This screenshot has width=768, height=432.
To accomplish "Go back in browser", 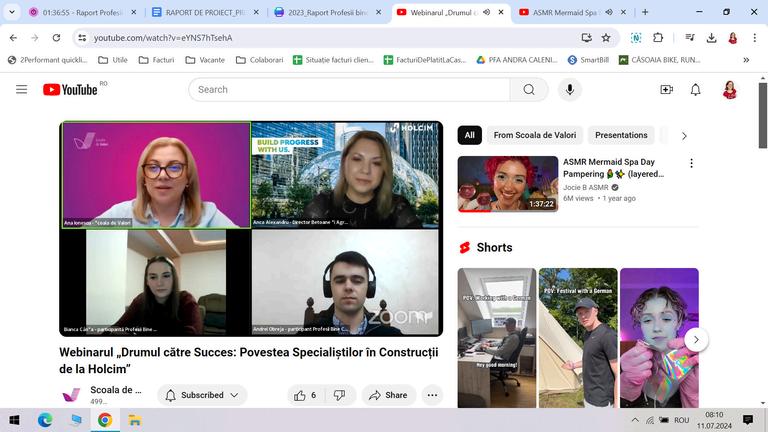I will click(x=13, y=38).
